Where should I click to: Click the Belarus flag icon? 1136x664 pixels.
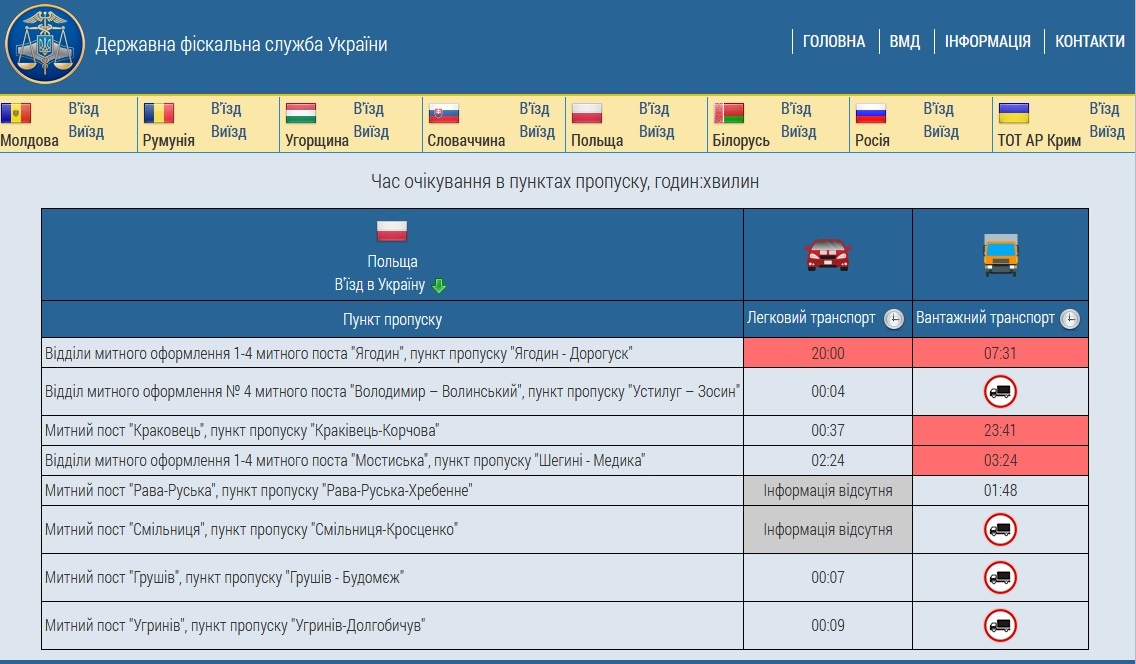point(728,113)
